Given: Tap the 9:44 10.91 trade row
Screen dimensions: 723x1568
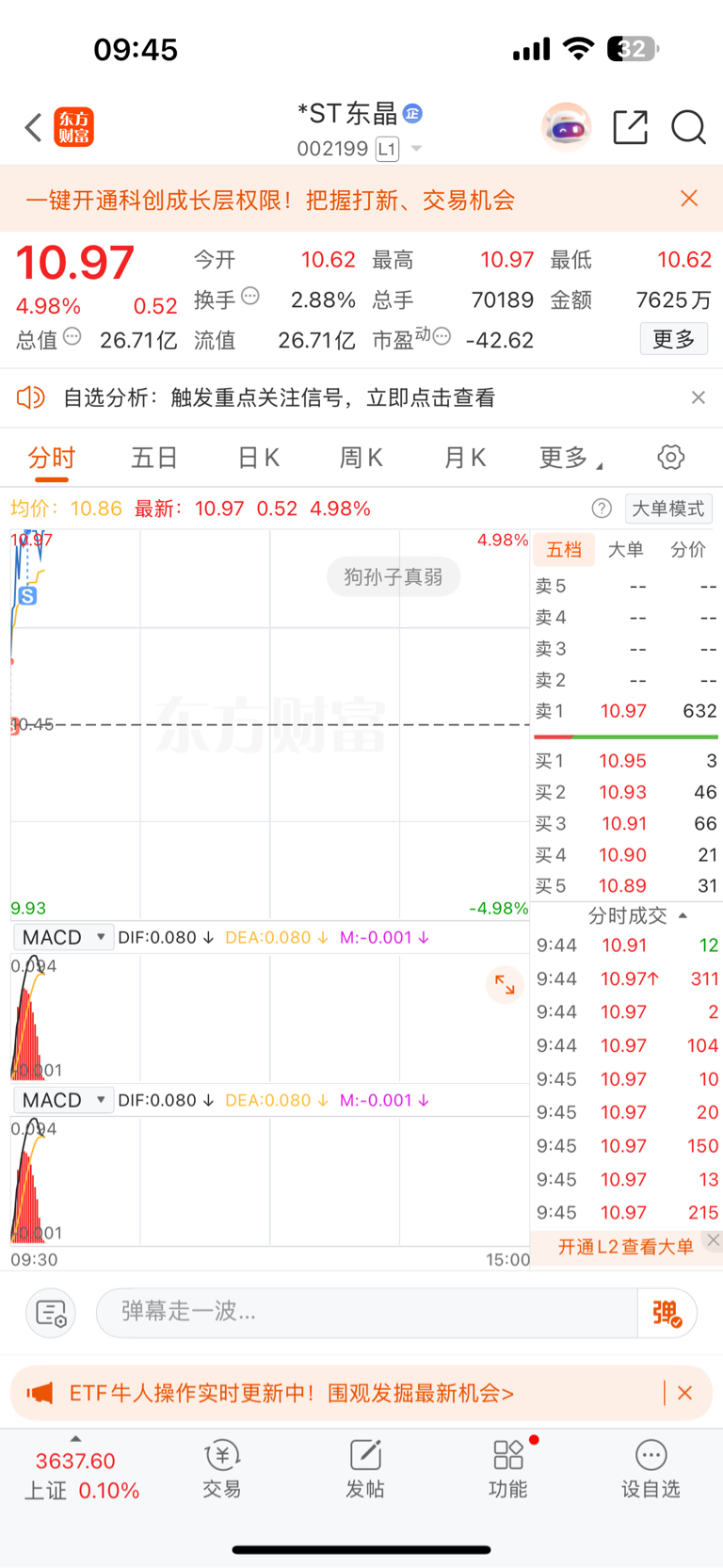Looking at the screenshot, I should pyautogui.click(x=627, y=946).
